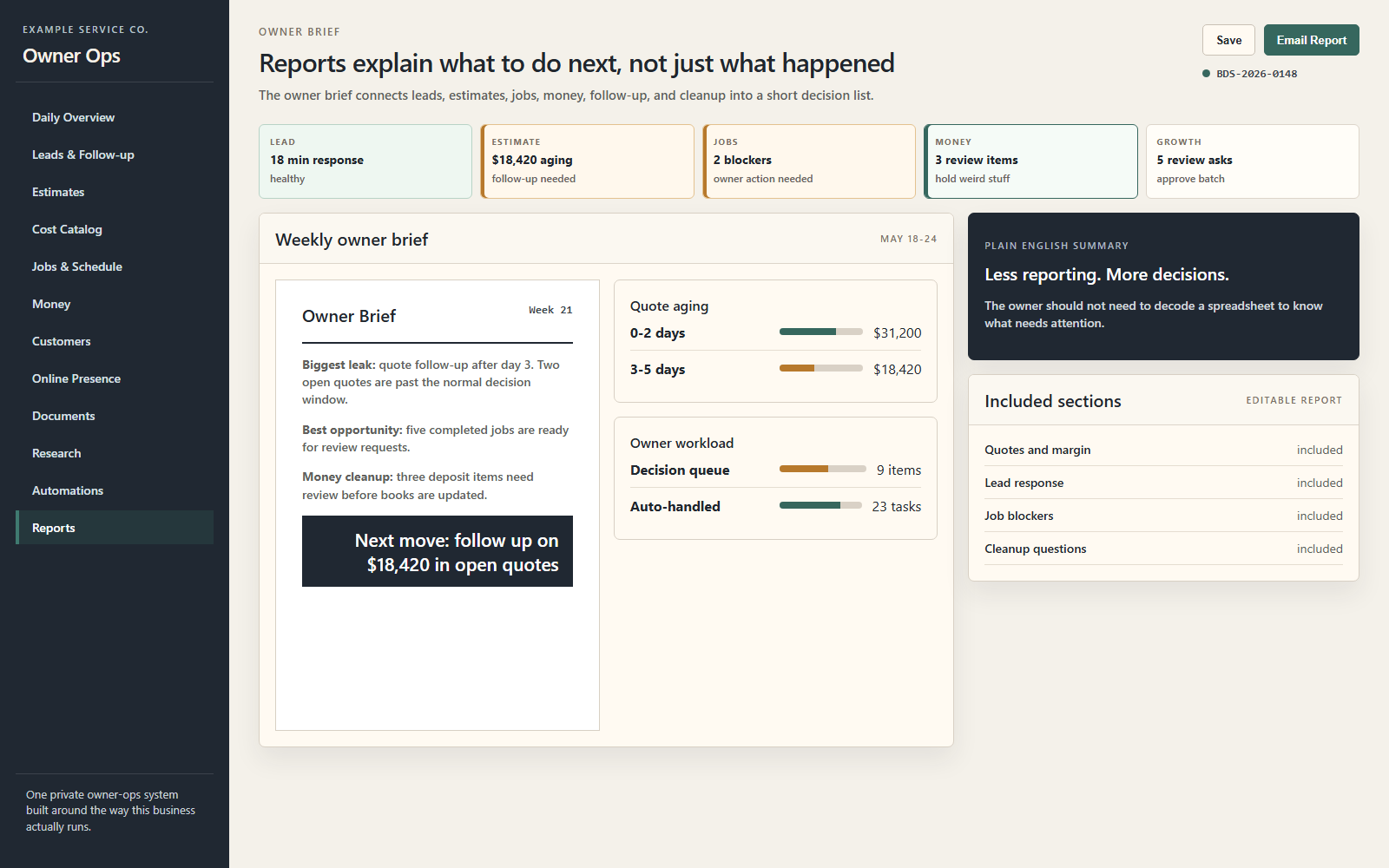Image resolution: width=1389 pixels, height=868 pixels.
Task: Click the Decision queue workload bar
Action: point(822,469)
